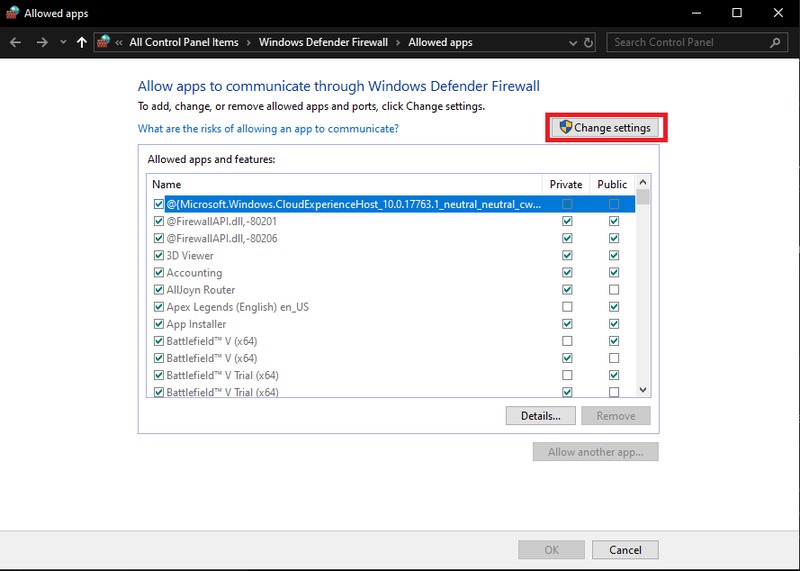Open the recent locations dropdown arrow
Image resolution: width=800 pixels, height=571 pixels.
[63, 43]
